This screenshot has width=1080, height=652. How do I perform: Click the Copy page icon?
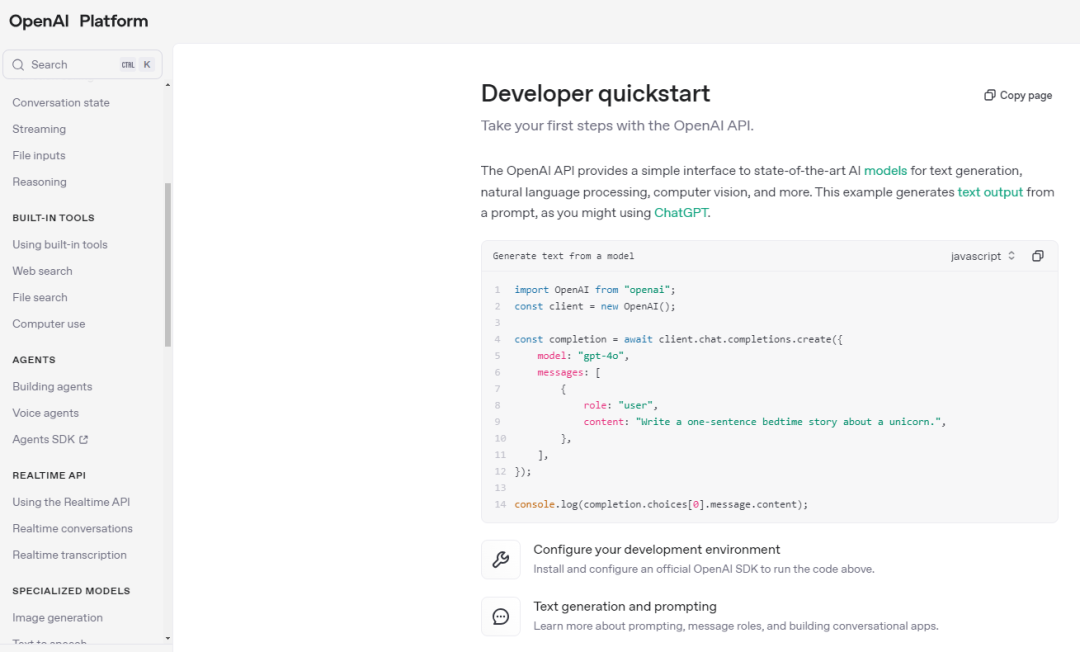[x=990, y=95]
